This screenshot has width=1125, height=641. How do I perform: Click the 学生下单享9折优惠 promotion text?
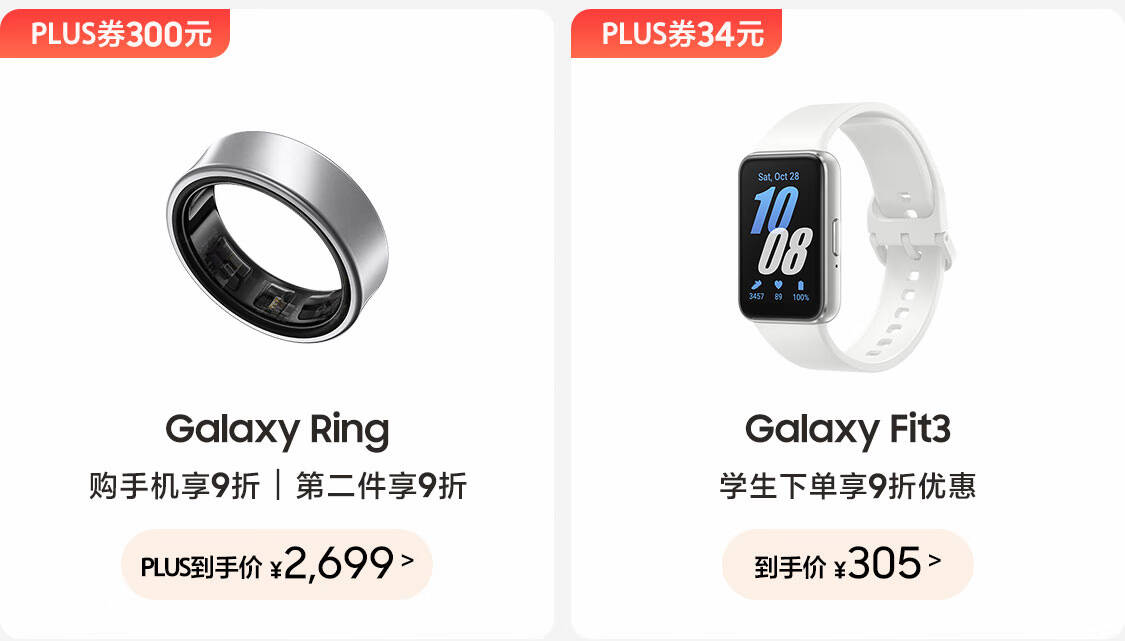point(847,486)
